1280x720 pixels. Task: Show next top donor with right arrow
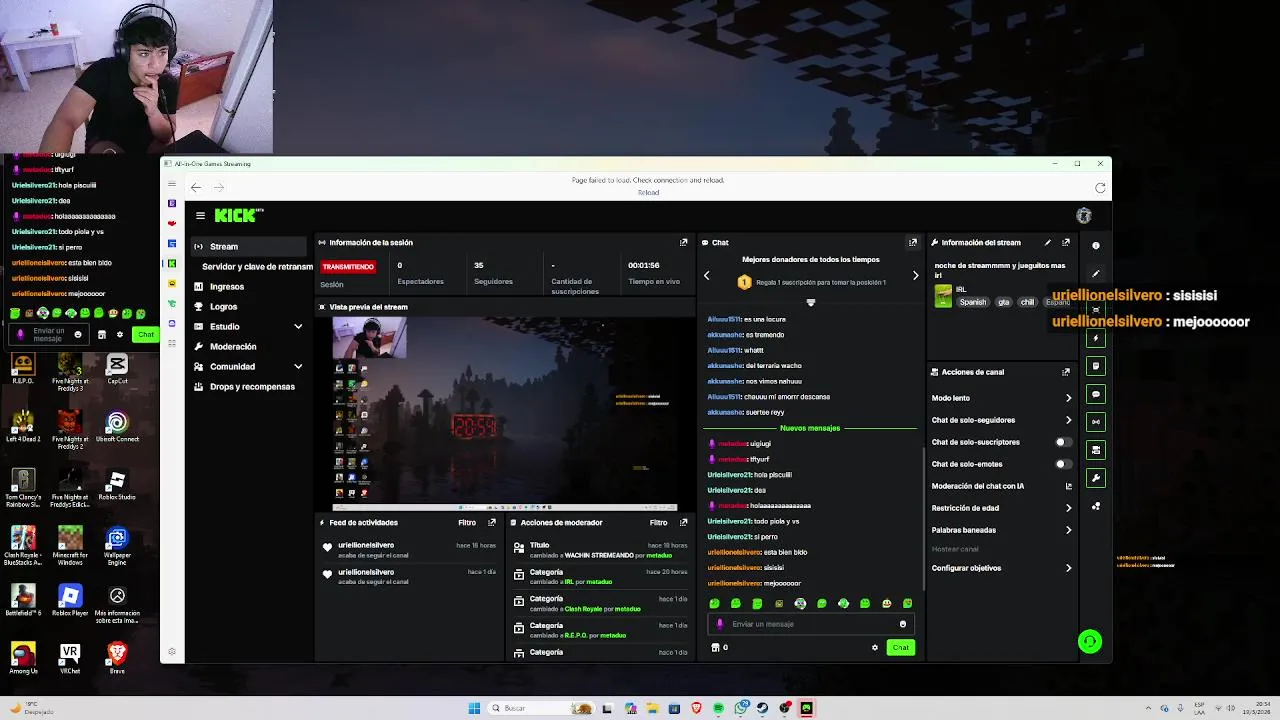(x=915, y=275)
